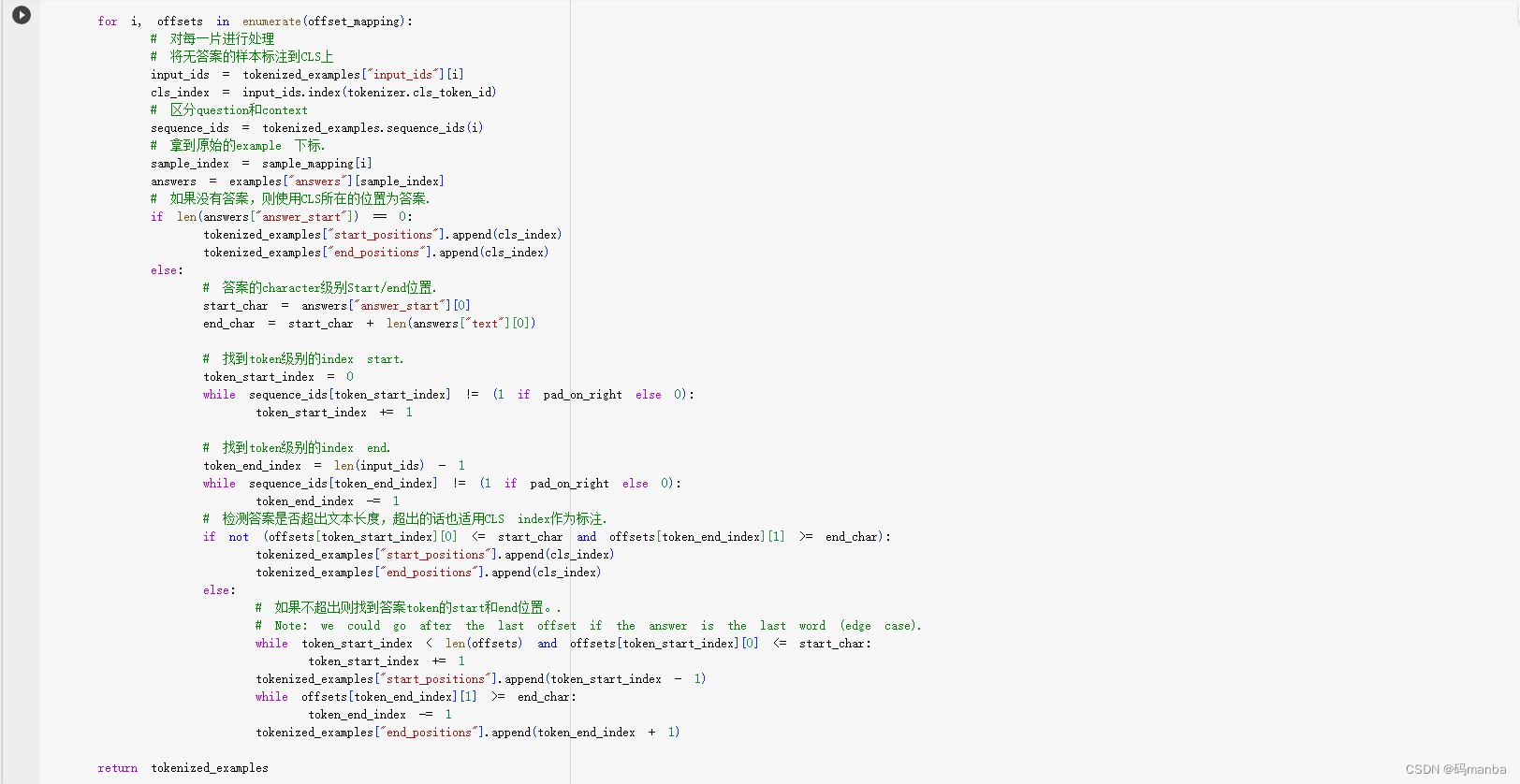The height and width of the screenshot is (784, 1520).
Task: Click the comment '# 找到token级别的index end.'
Action: pos(297,448)
